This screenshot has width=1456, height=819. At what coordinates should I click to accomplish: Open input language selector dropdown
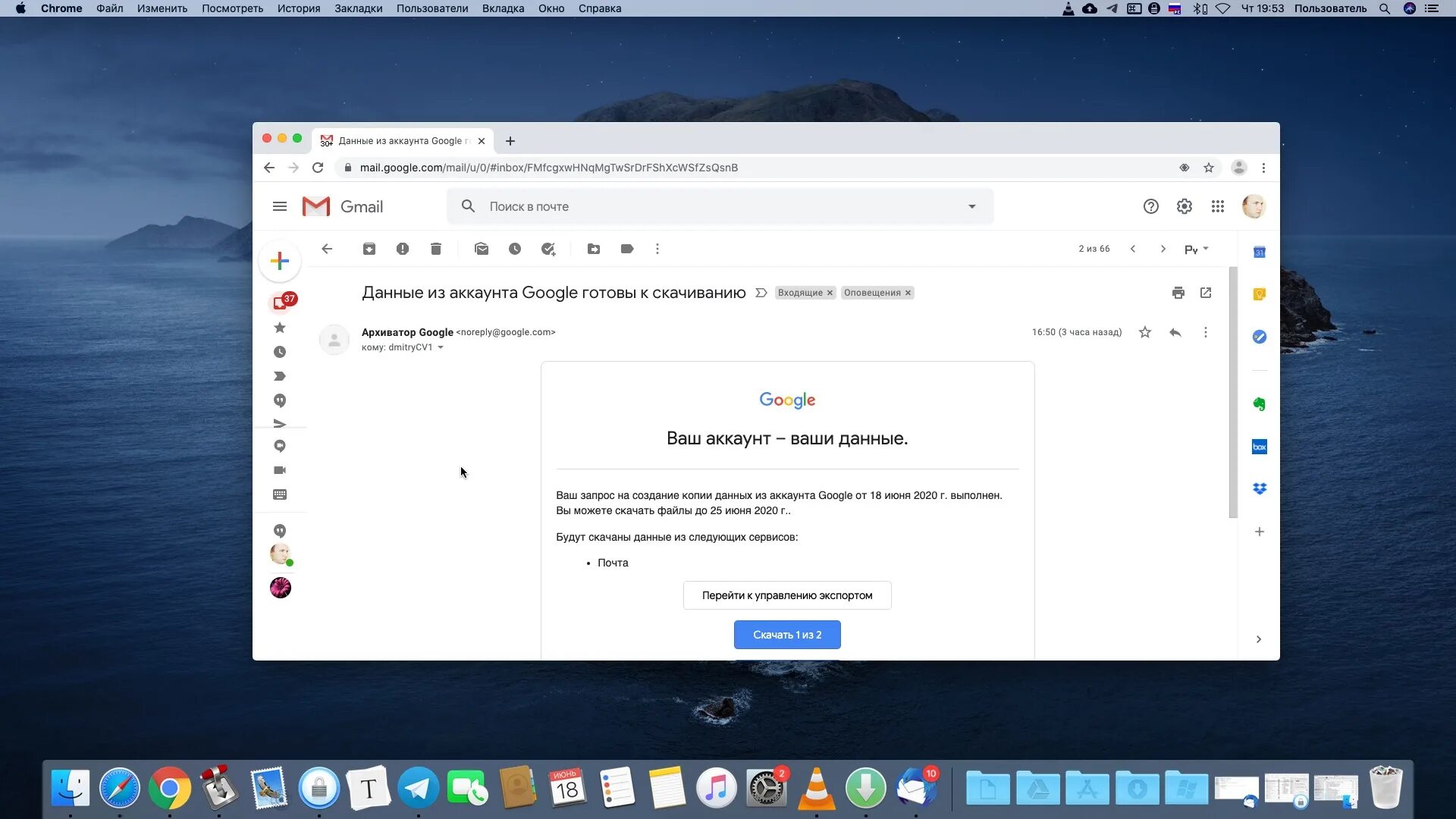pyautogui.click(x=1196, y=249)
